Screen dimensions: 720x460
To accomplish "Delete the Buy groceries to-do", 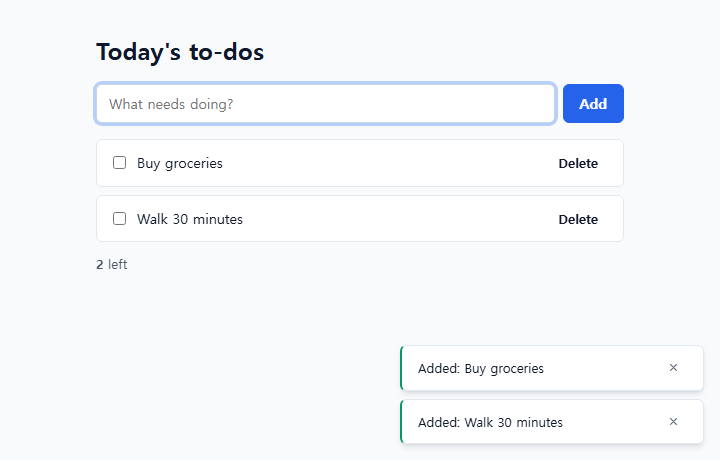I will point(578,163).
